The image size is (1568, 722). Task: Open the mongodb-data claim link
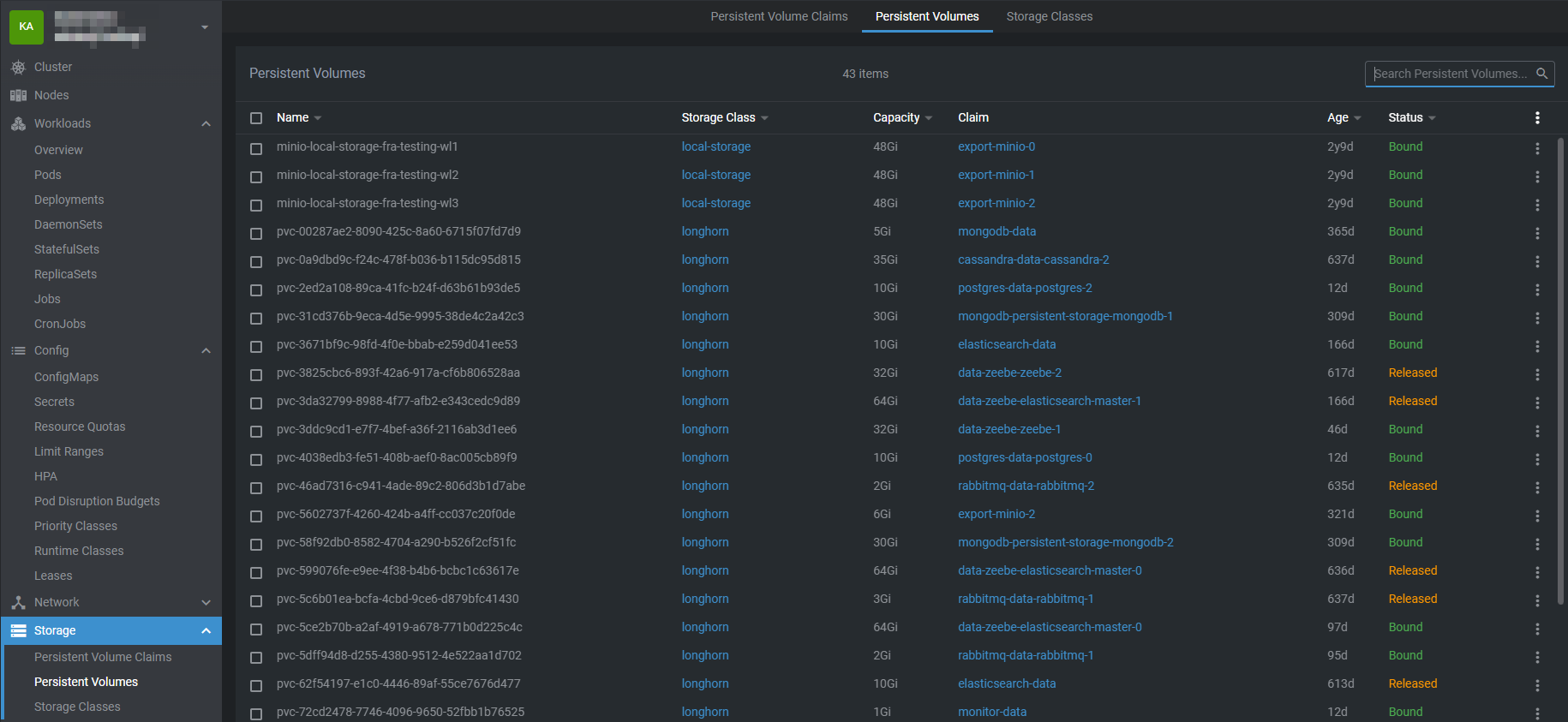(x=996, y=231)
